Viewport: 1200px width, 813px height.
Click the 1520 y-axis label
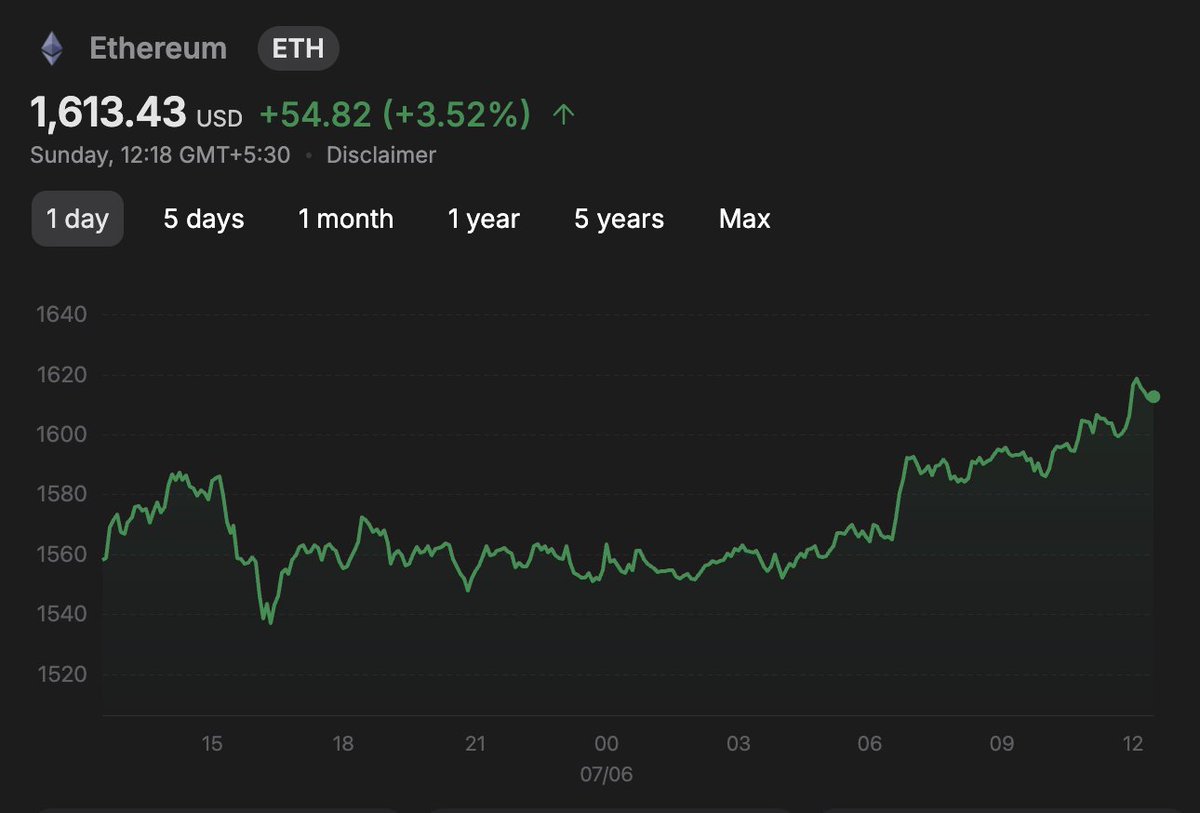[62, 674]
